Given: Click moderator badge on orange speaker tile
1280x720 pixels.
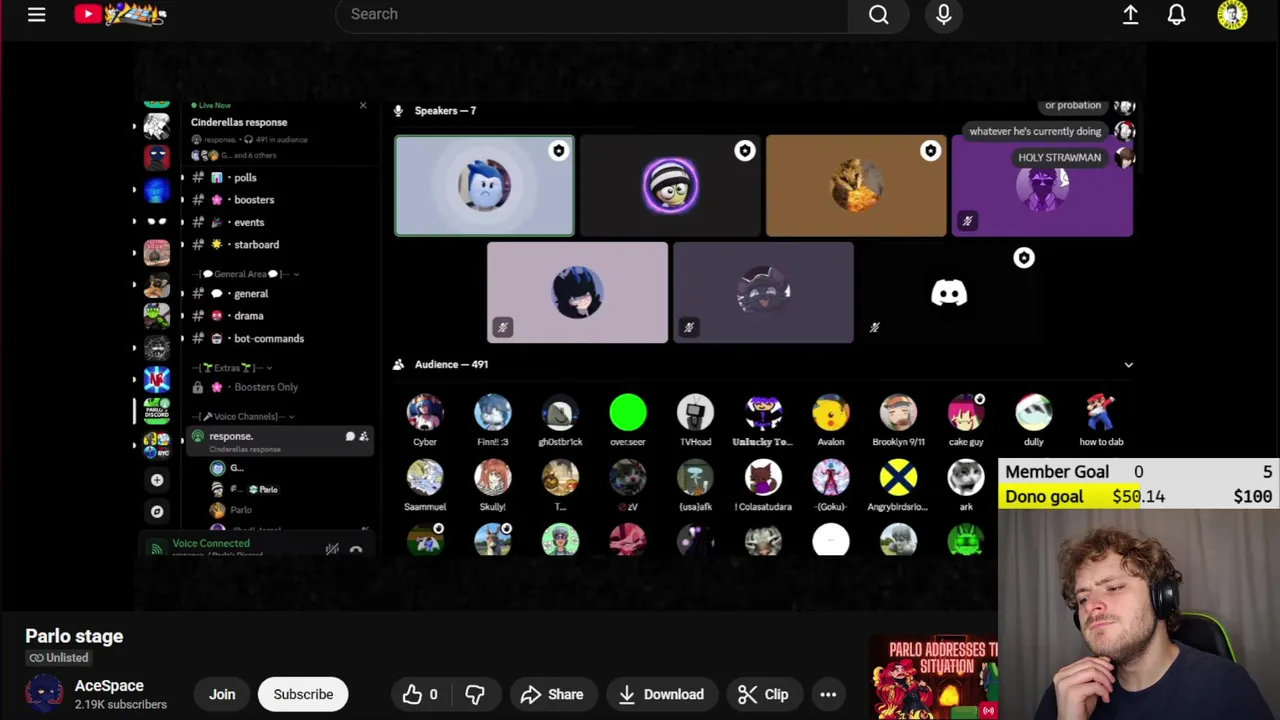Looking at the screenshot, I should point(930,151).
